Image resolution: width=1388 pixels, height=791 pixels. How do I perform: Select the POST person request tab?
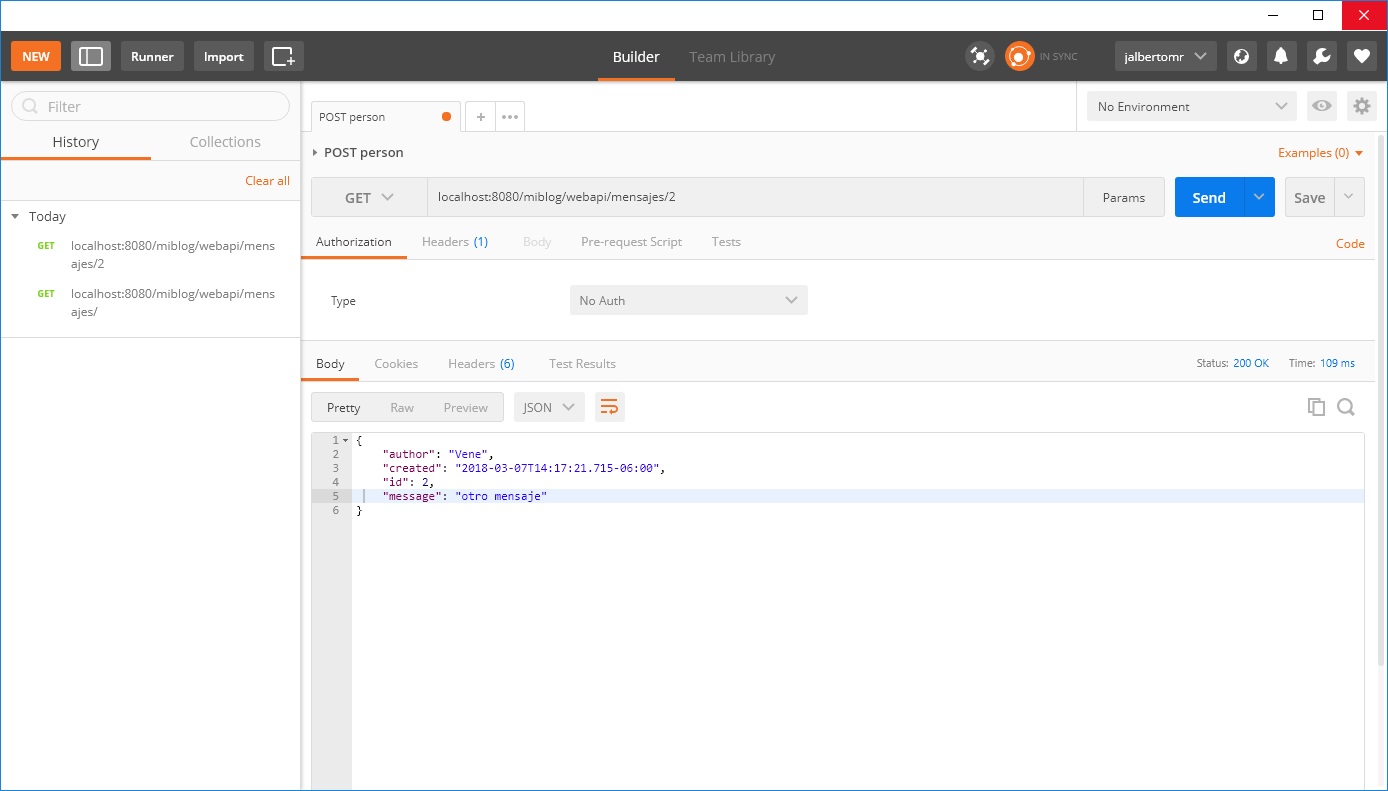(386, 117)
